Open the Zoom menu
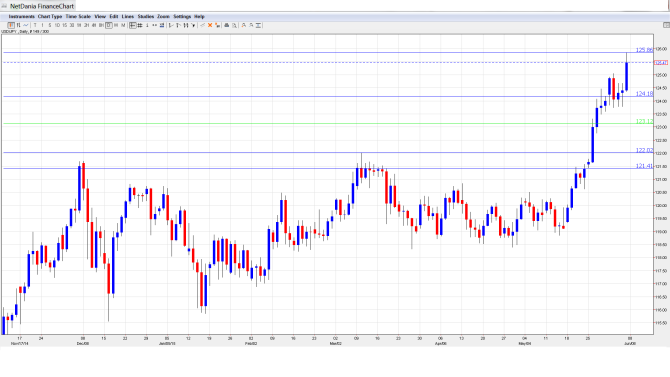 [x=163, y=17]
